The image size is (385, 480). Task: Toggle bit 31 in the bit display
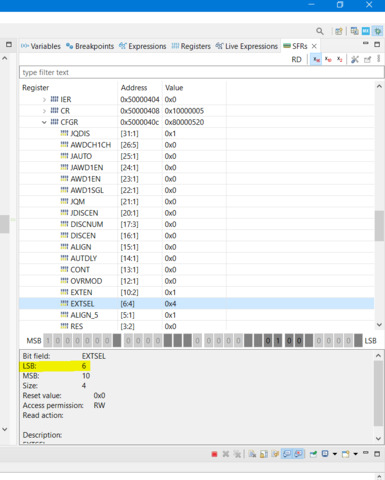(x=48, y=341)
